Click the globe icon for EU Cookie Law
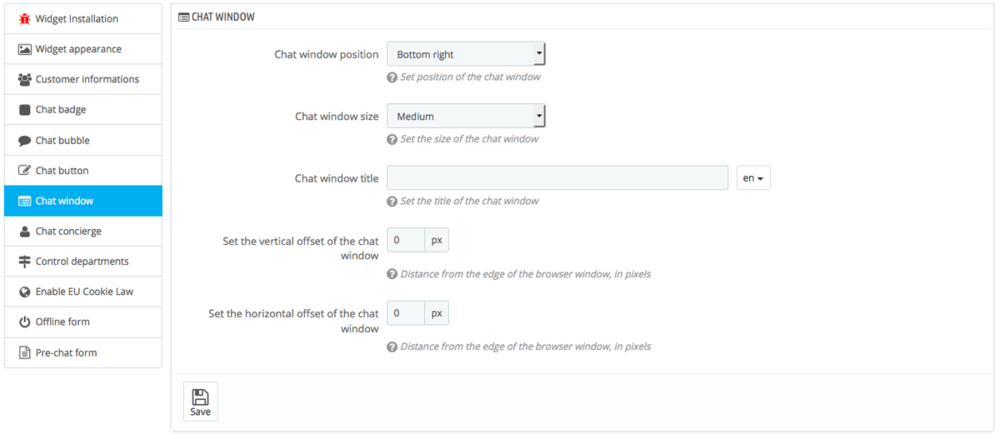Image resolution: width=1000 pixels, height=439 pixels. tap(25, 292)
